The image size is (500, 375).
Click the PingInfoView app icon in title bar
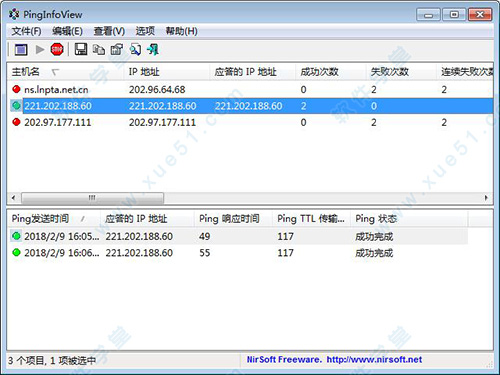click(x=14, y=14)
